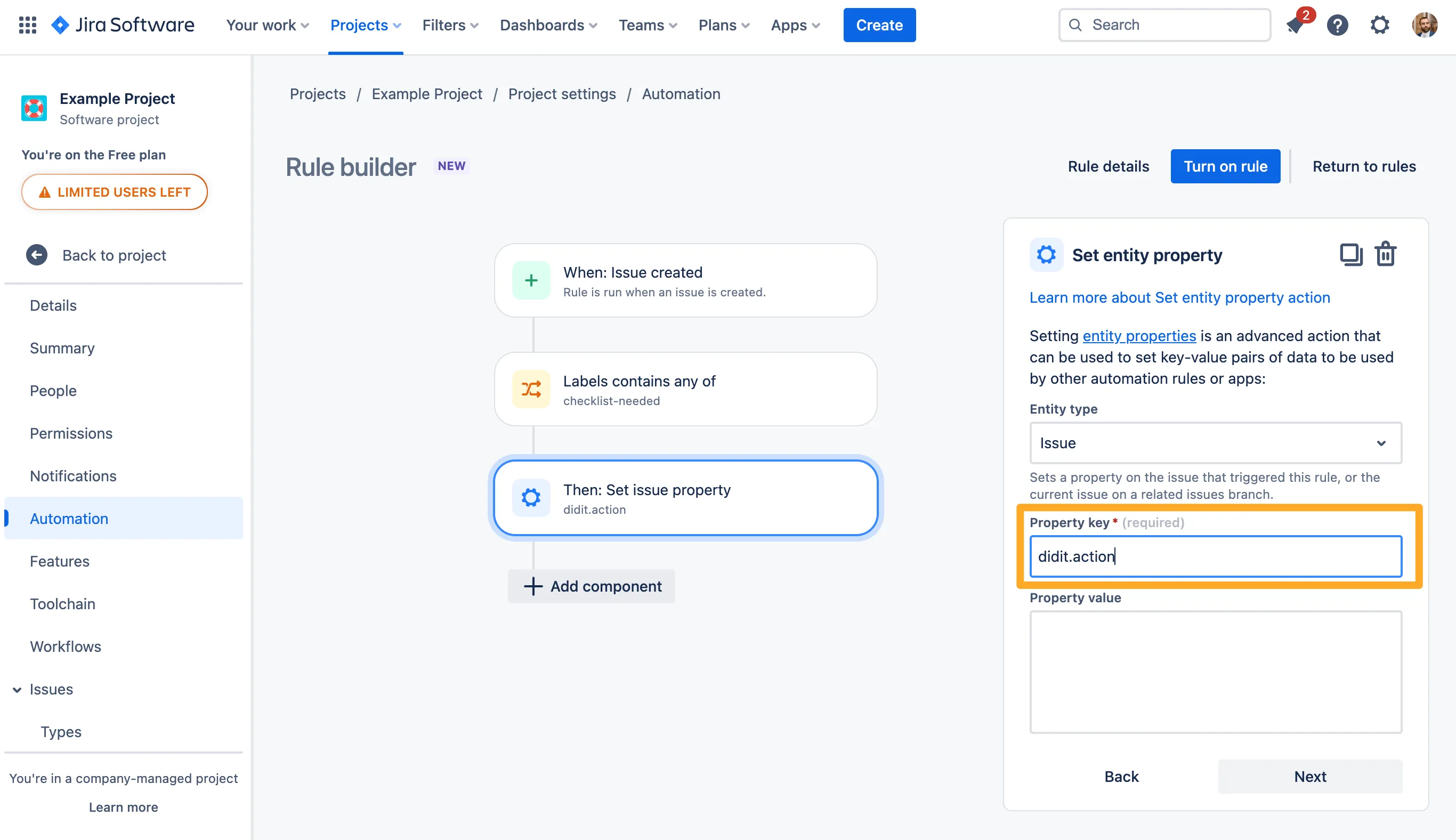
Task: Click the user profile avatar
Action: 1423,25
